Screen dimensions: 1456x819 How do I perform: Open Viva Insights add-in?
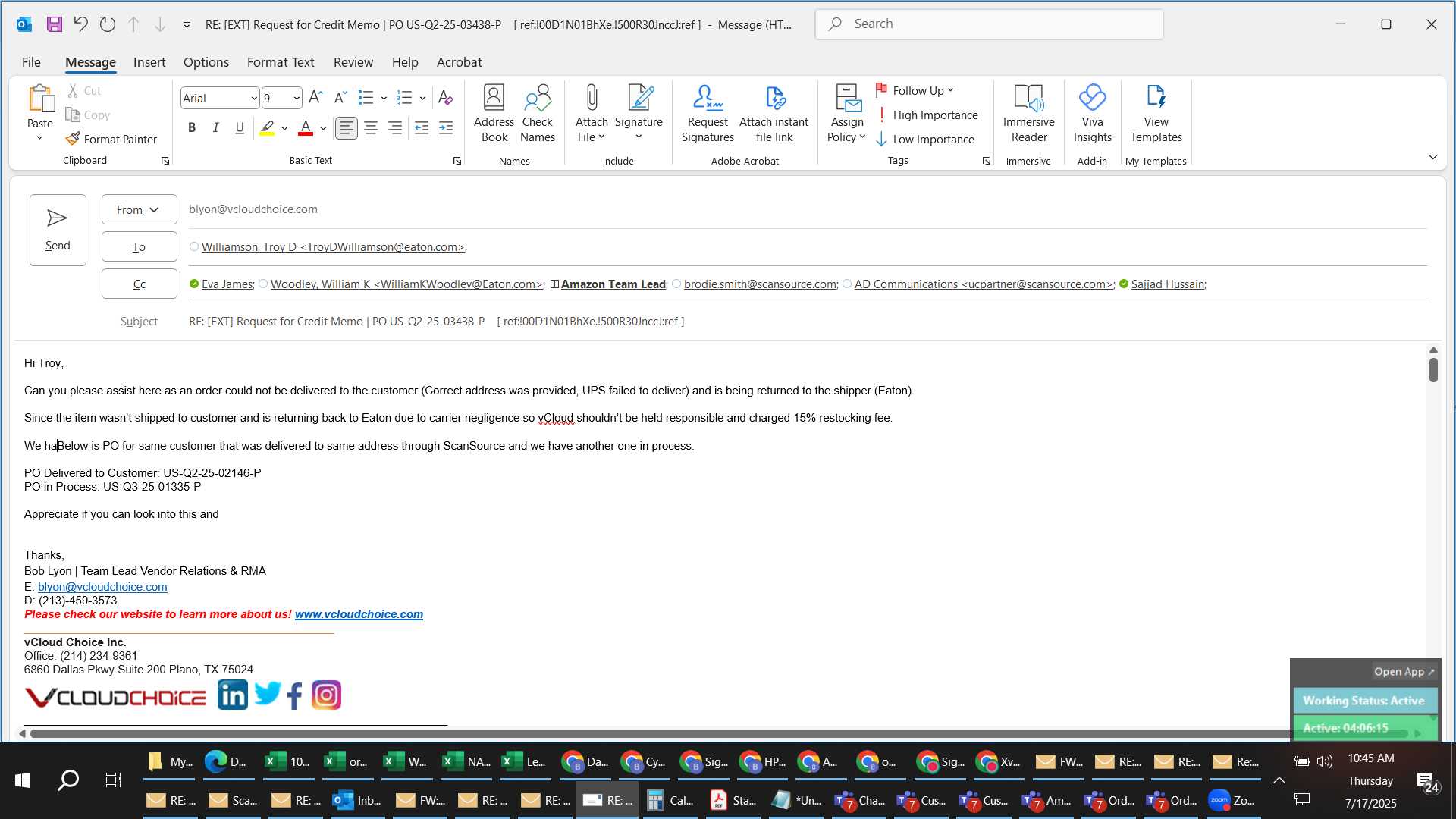[x=1092, y=114]
